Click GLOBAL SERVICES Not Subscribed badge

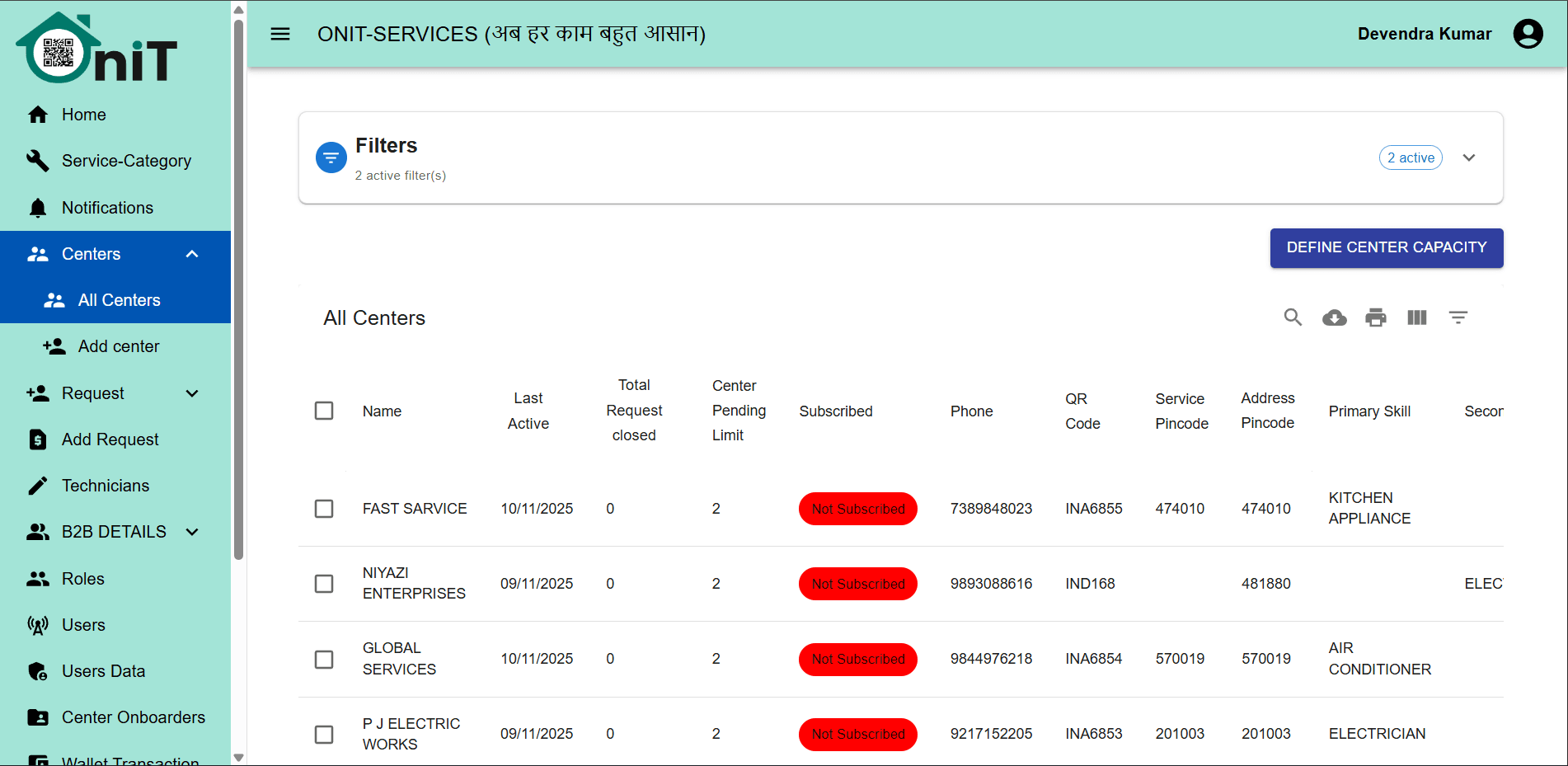858,660
